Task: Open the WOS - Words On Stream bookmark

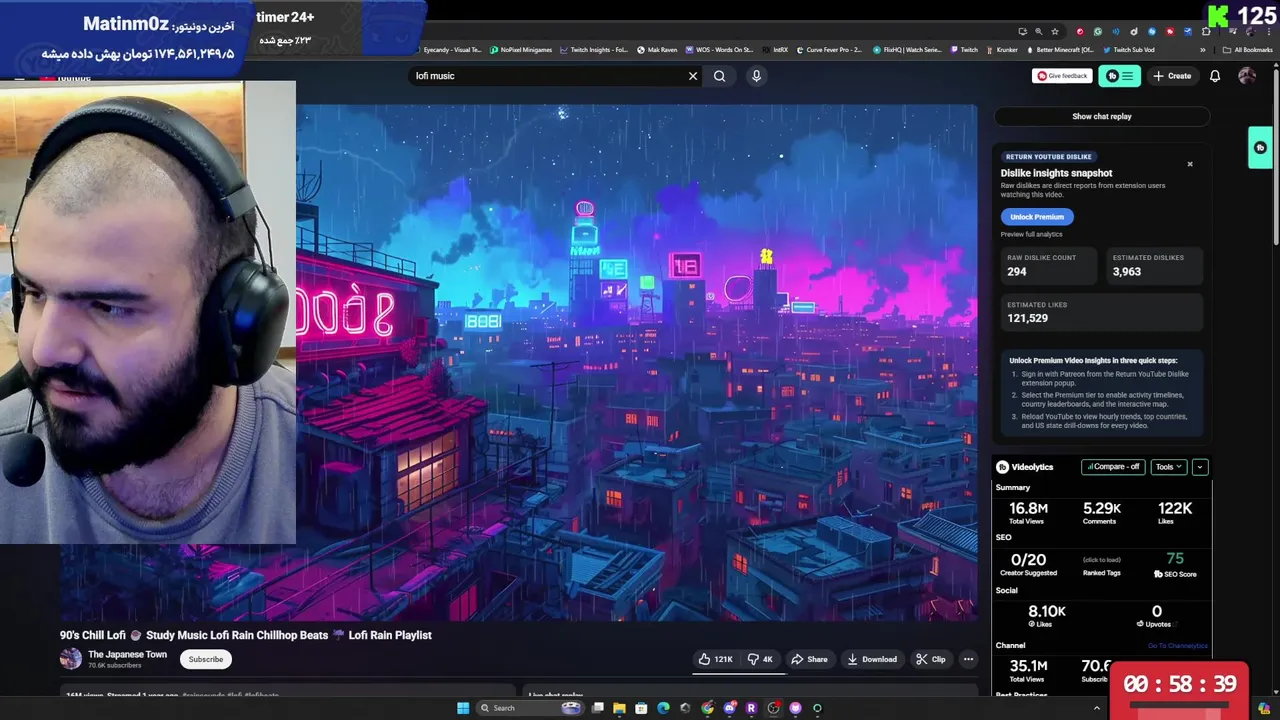Action: point(719,50)
